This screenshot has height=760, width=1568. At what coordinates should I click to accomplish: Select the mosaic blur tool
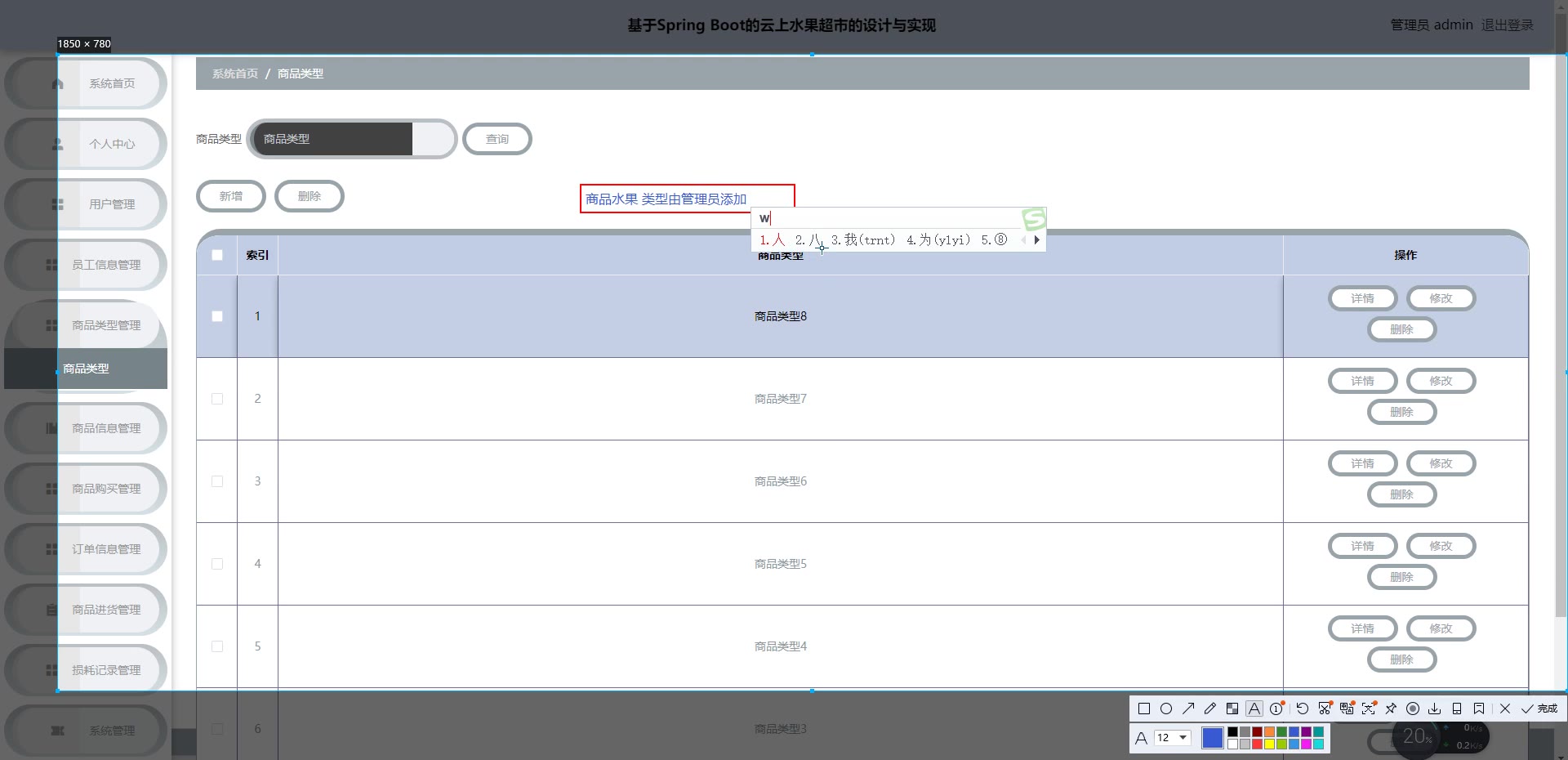[x=1232, y=709]
